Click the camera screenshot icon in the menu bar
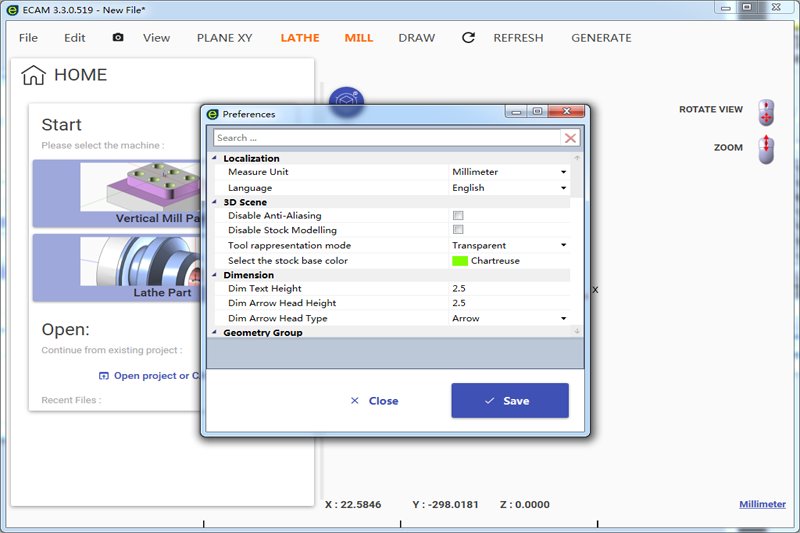The height and width of the screenshot is (533, 800). [118, 37]
